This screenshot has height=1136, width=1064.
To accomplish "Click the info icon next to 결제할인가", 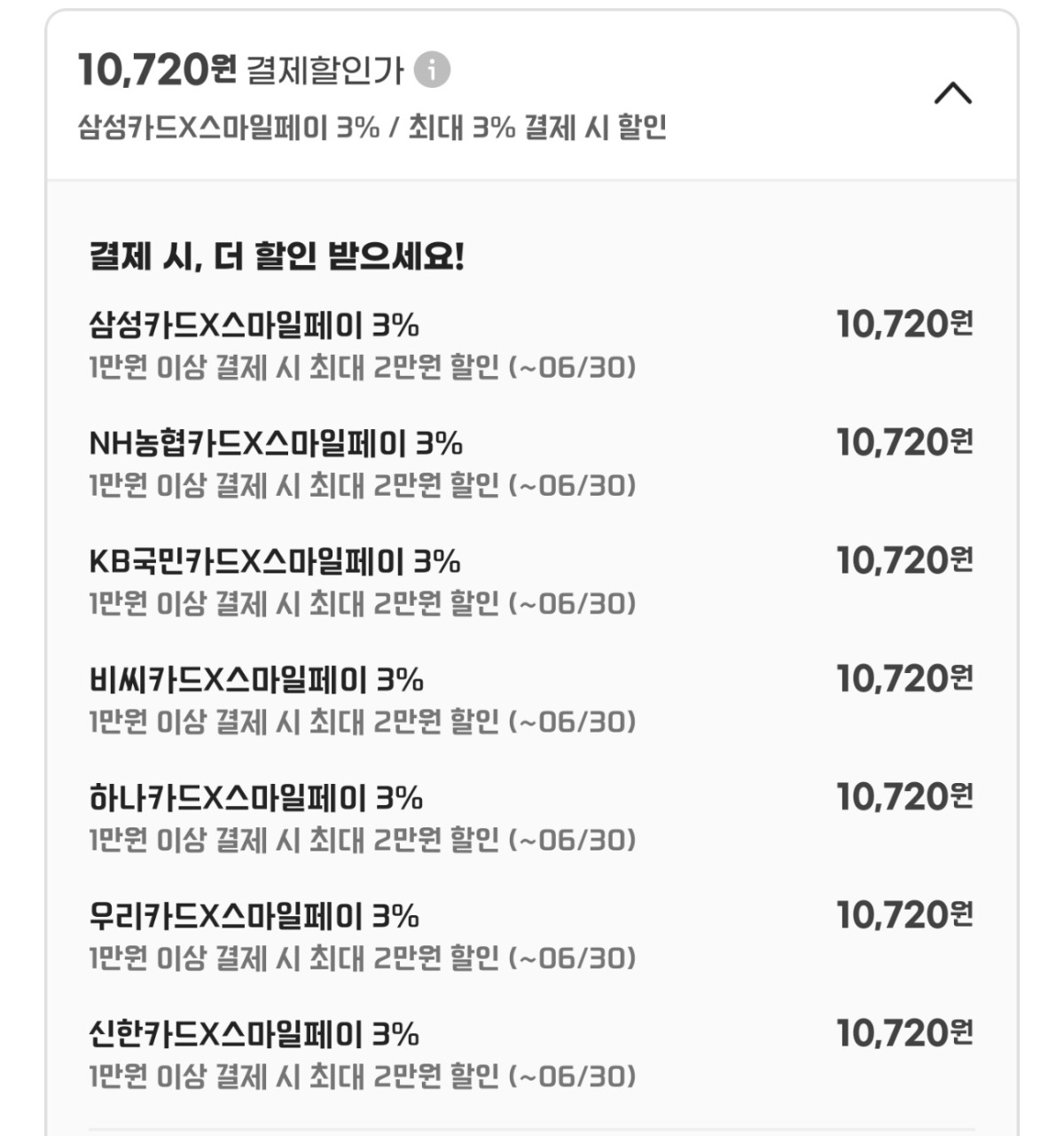I will tap(432, 69).
